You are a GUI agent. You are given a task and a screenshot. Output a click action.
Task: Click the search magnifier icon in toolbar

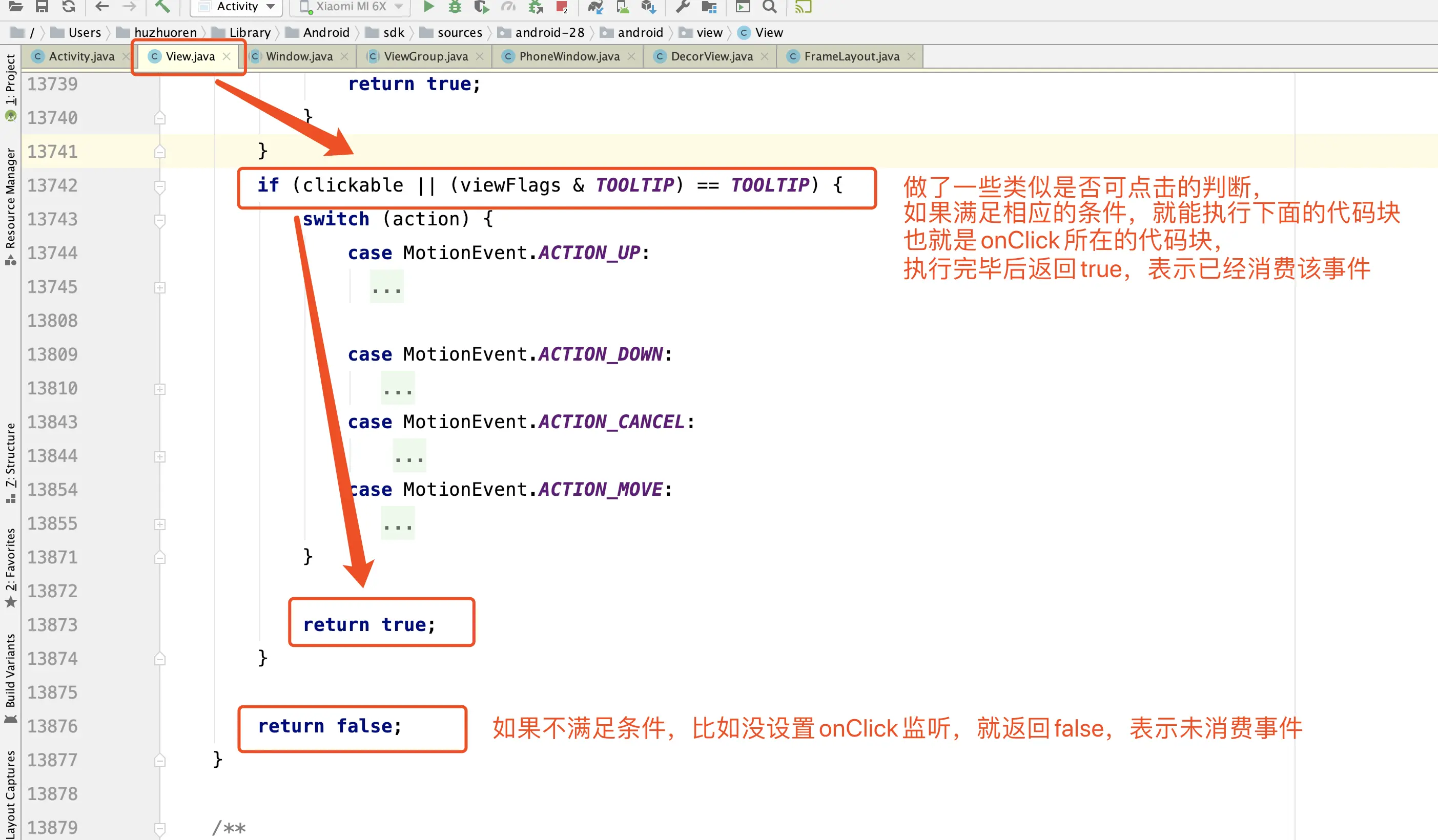coord(769,6)
